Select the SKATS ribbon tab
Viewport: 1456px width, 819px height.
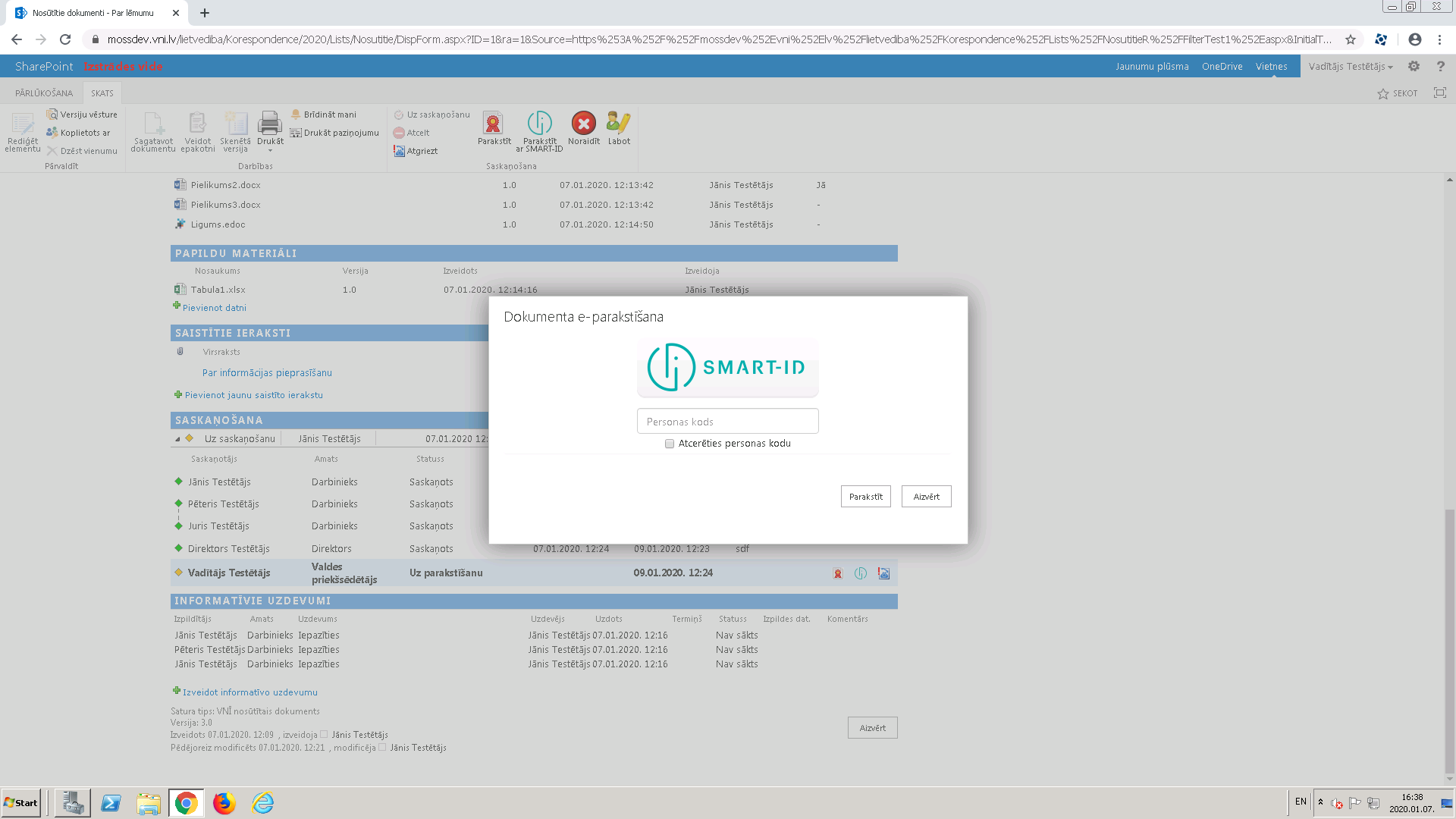coord(102,93)
